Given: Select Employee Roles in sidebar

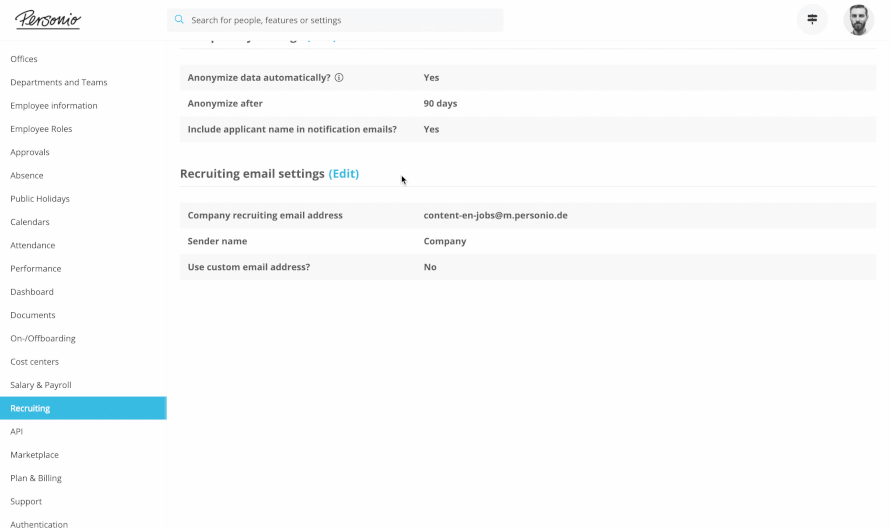Looking at the screenshot, I should pyautogui.click(x=41, y=129).
